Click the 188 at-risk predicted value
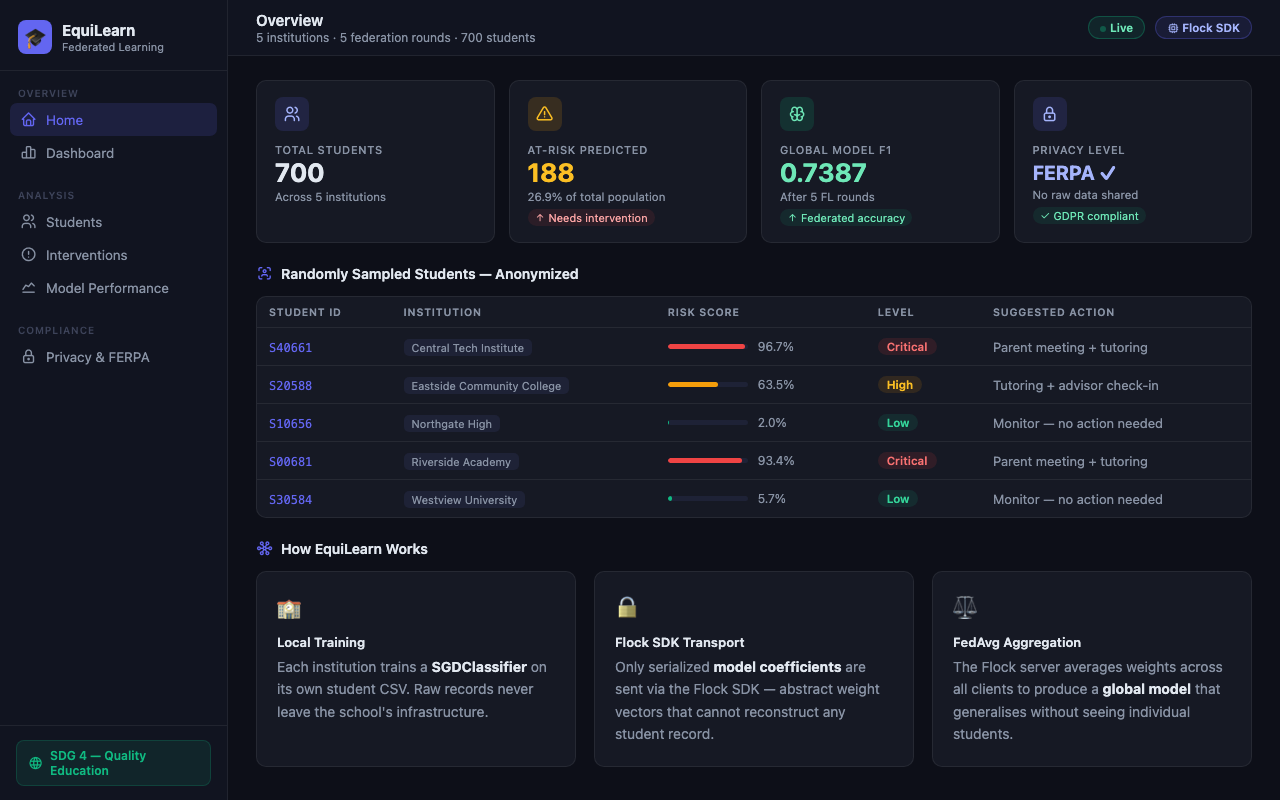This screenshot has width=1280, height=800. (551, 173)
